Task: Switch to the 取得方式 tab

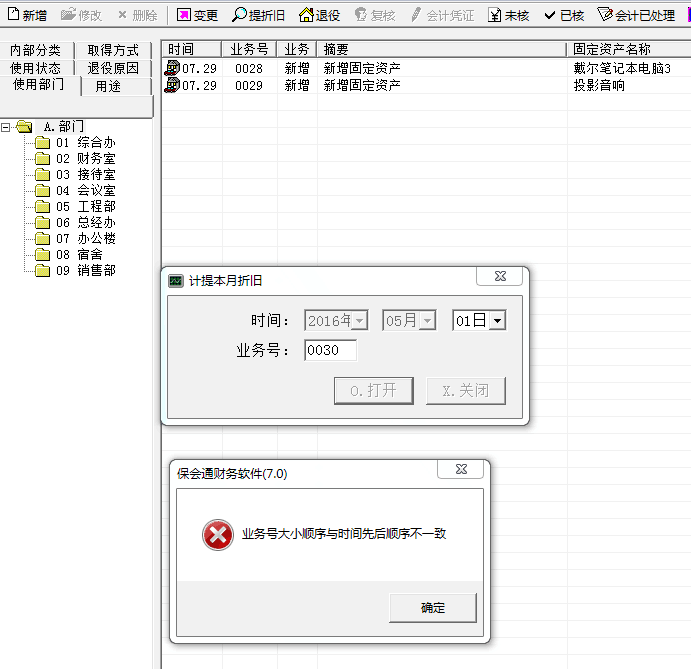Action: point(113,50)
